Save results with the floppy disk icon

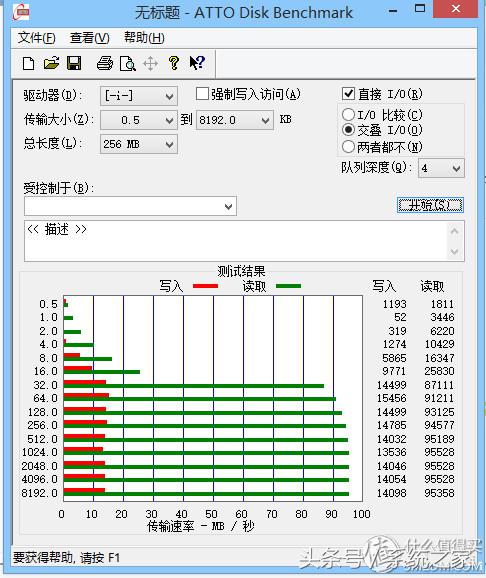(x=74, y=63)
